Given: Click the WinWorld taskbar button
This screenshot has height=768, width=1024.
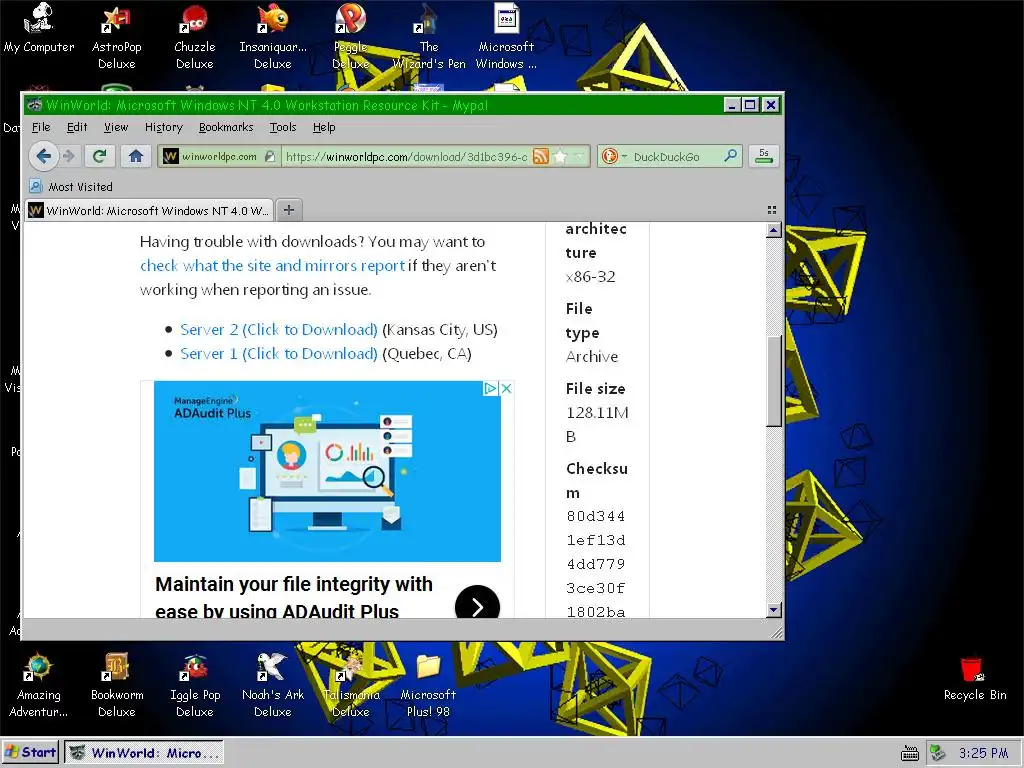Looking at the screenshot, I should [x=144, y=752].
